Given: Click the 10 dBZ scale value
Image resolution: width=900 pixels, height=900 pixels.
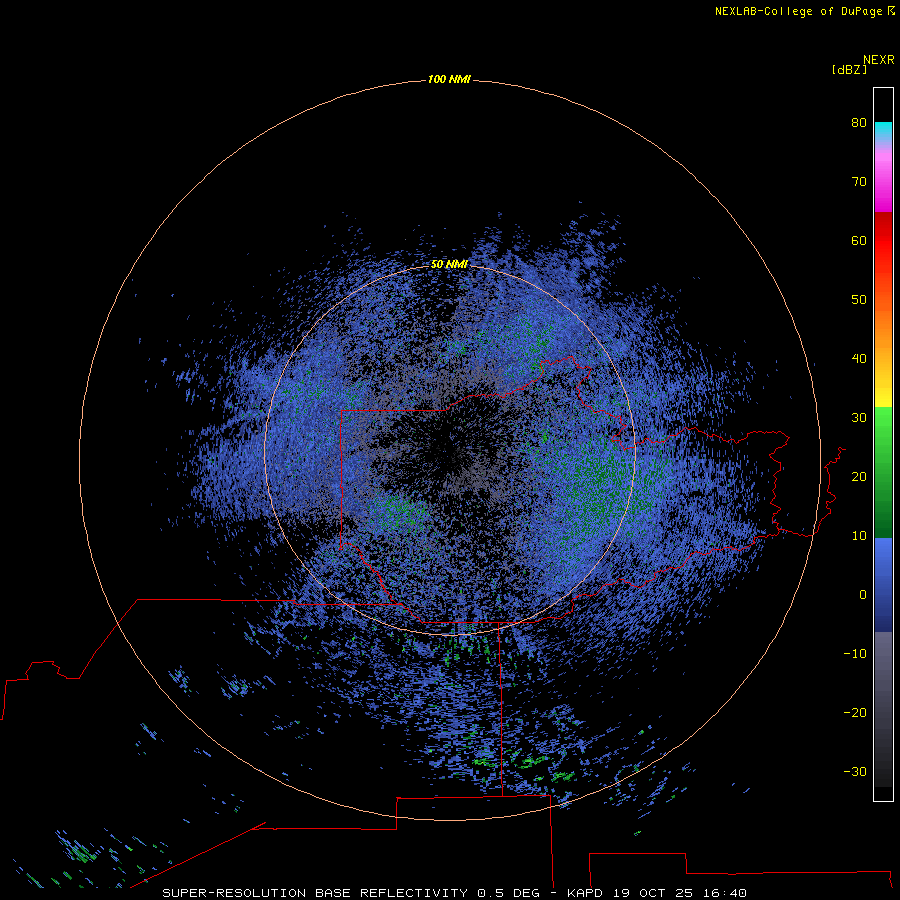Looking at the screenshot, I should 859,536.
